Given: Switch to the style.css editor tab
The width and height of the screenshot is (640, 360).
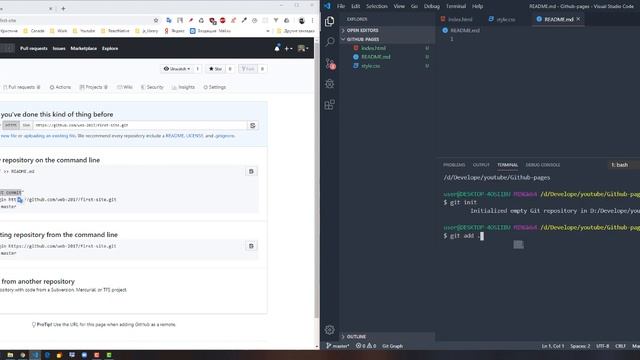Looking at the screenshot, I should 503,19.
